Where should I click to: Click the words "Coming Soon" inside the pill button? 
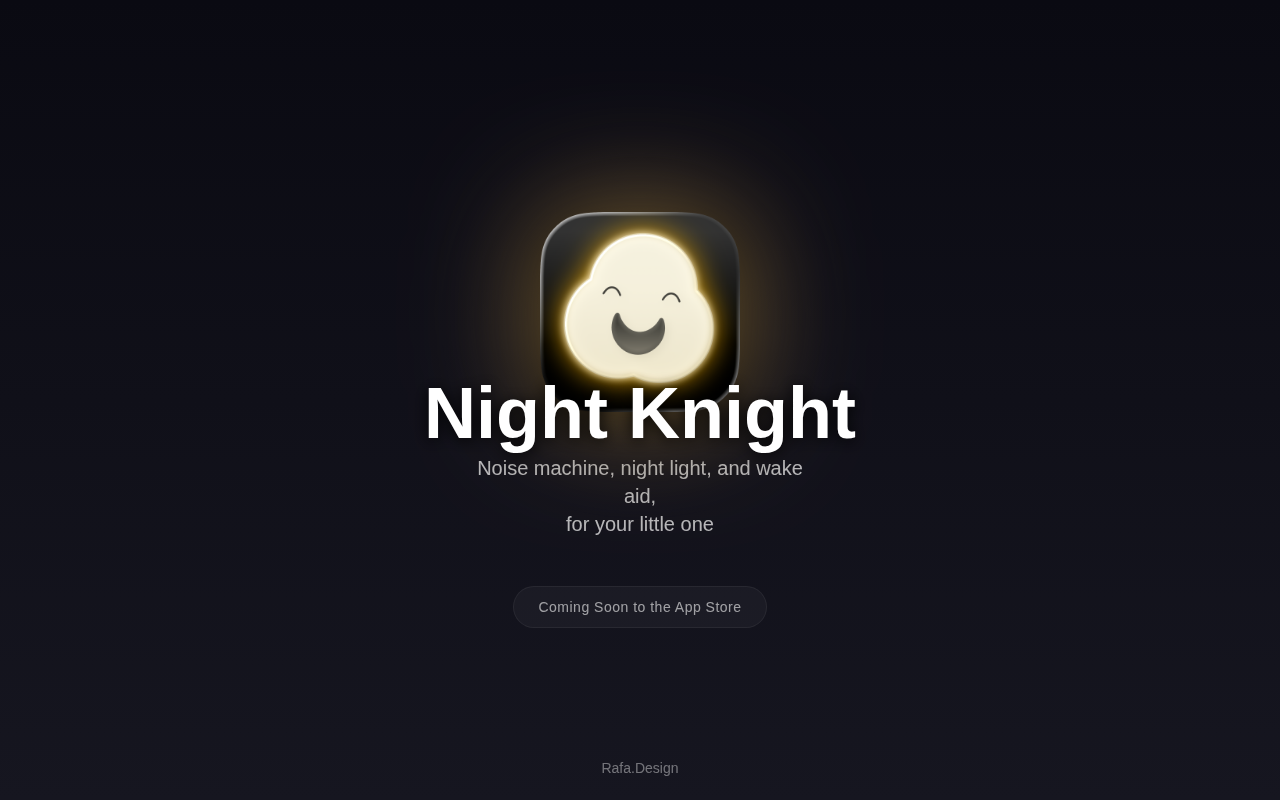(x=584, y=607)
